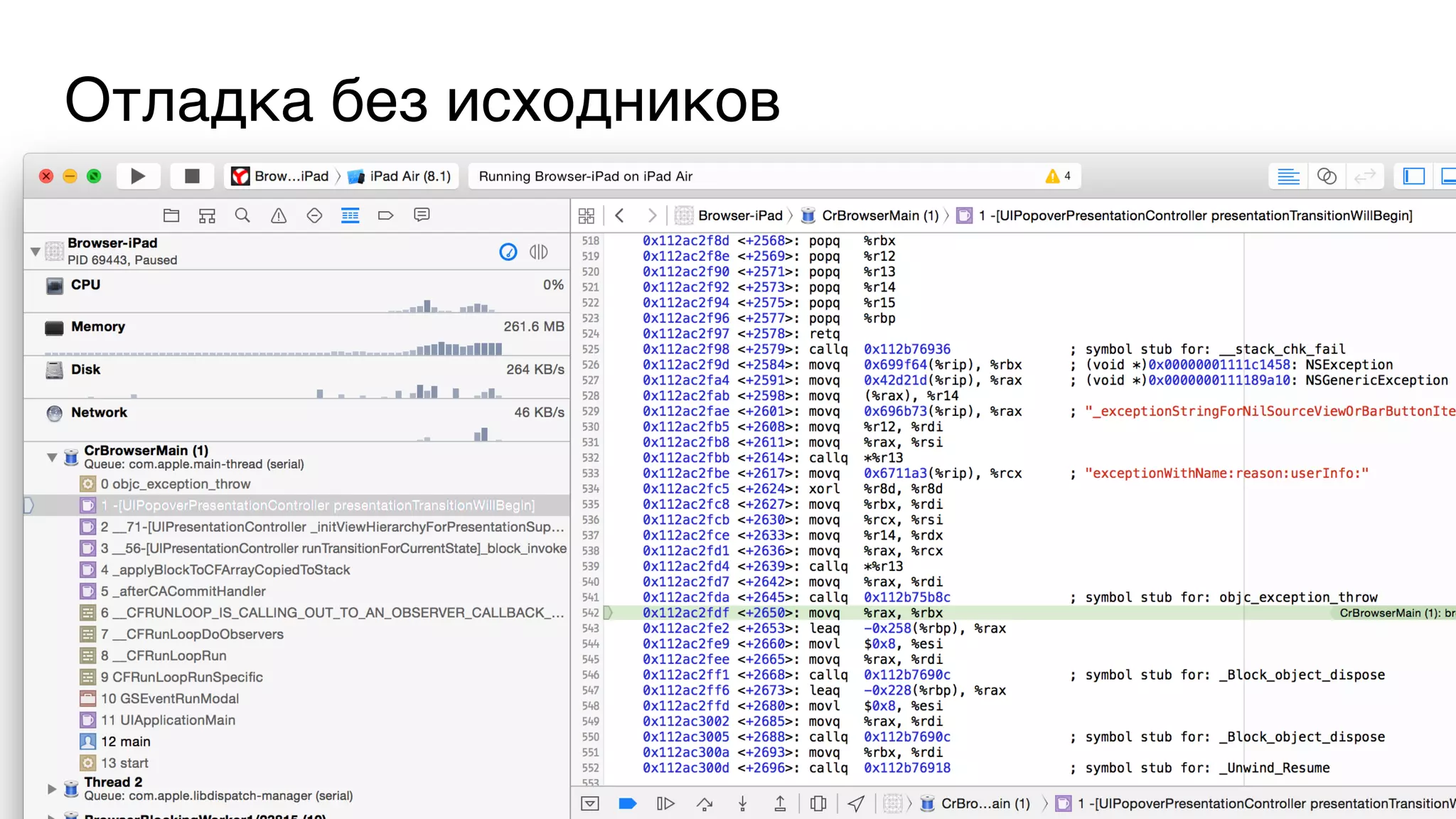1456x819 pixels.
Task: Step out of the current function
Action: coord(780,803)
